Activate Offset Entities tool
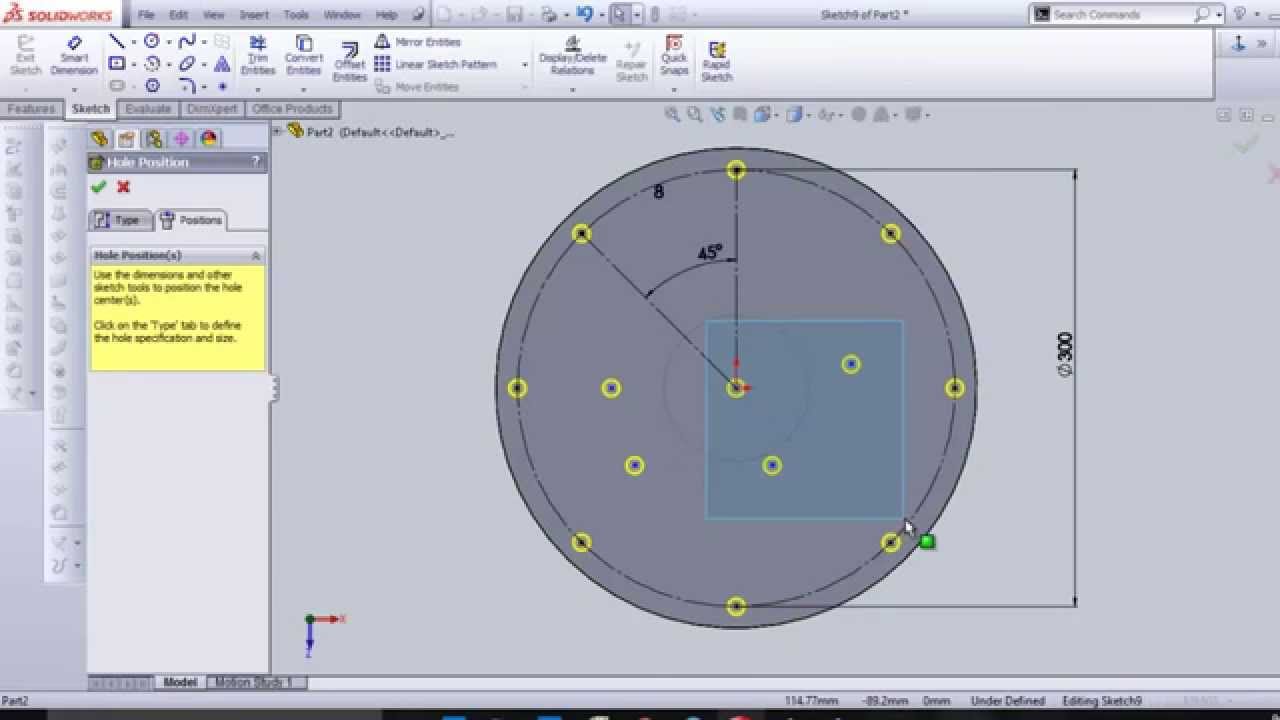This screenshot has width=1280, height=720. tap(350, 62)
